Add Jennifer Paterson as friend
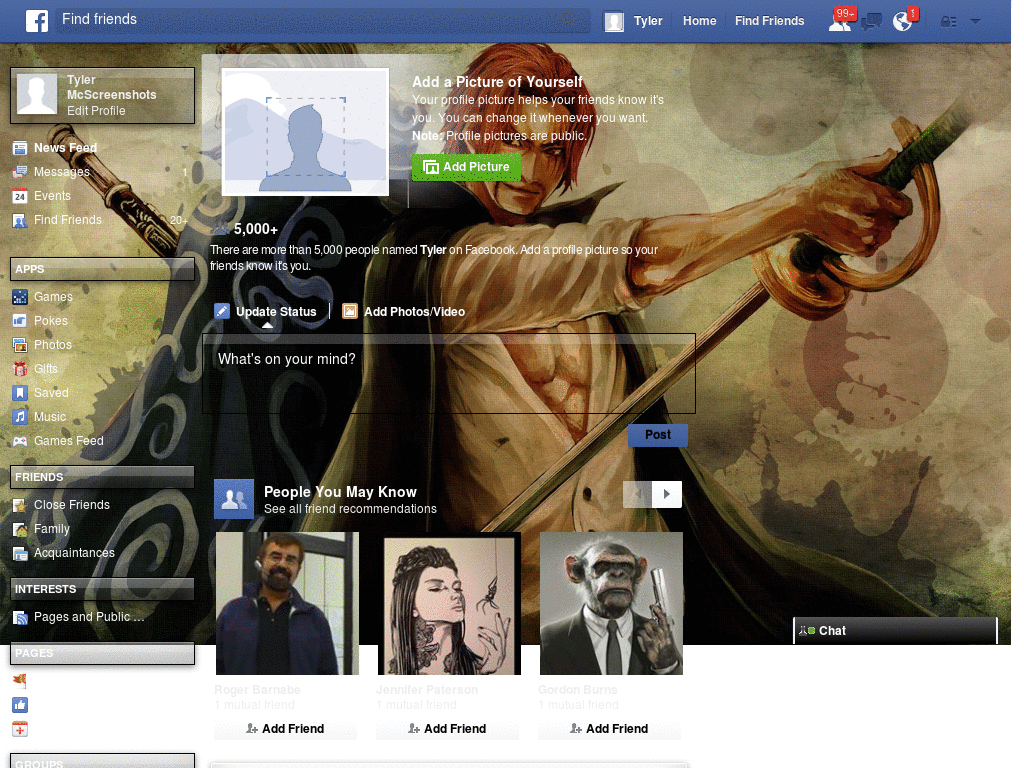This screenshot has height=768, width=1024. (x=447, y=729)
